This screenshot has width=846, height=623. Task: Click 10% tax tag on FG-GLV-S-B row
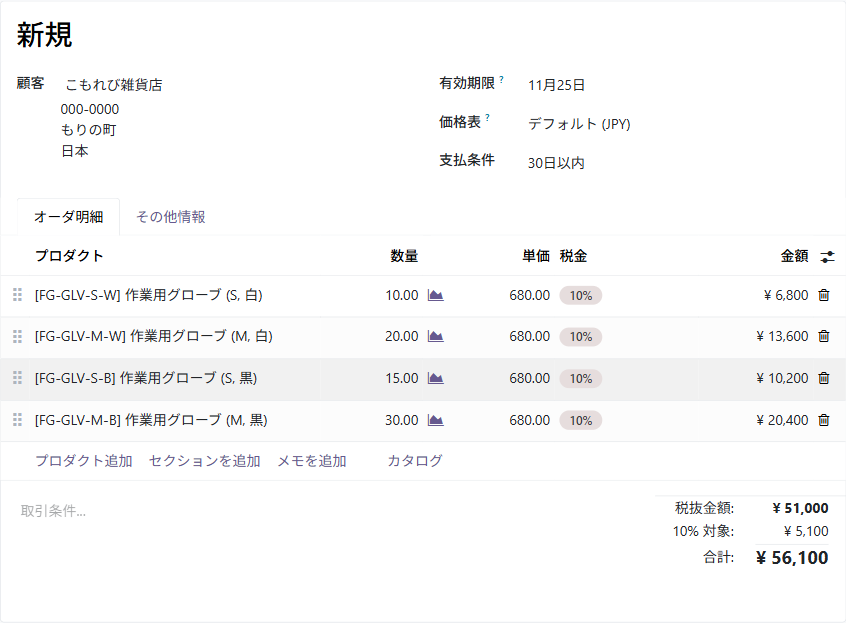pos(581,379)
